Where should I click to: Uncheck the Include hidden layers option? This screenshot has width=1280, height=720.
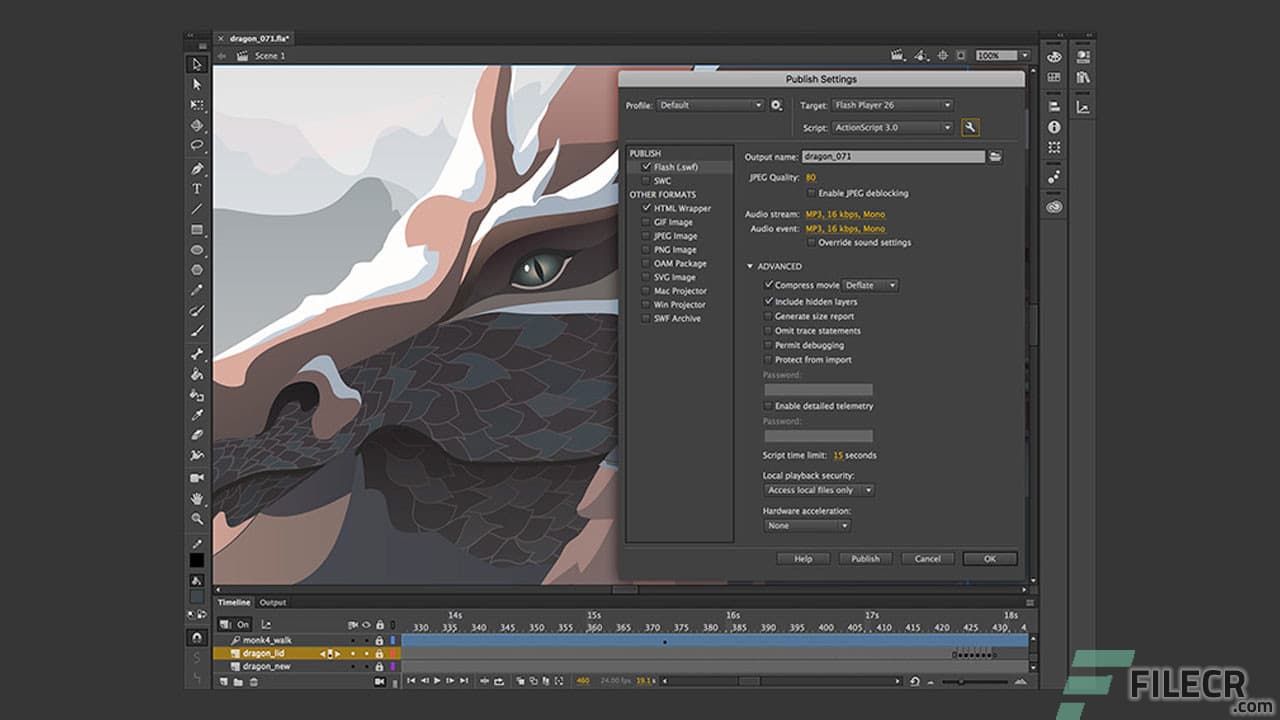[768, 301]
